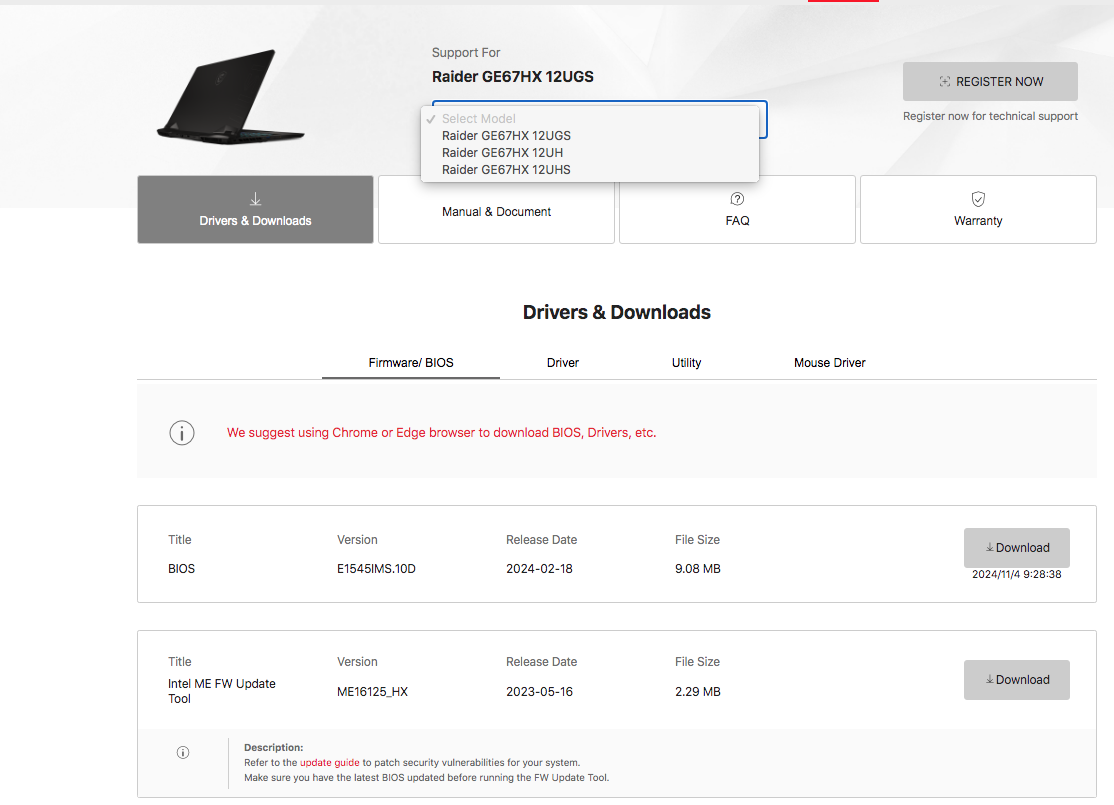Click the BIOS version E1545IMS.10D text
Image resolution: width=1114 pixels, height=805 pixels.
[x=376, y=568]
